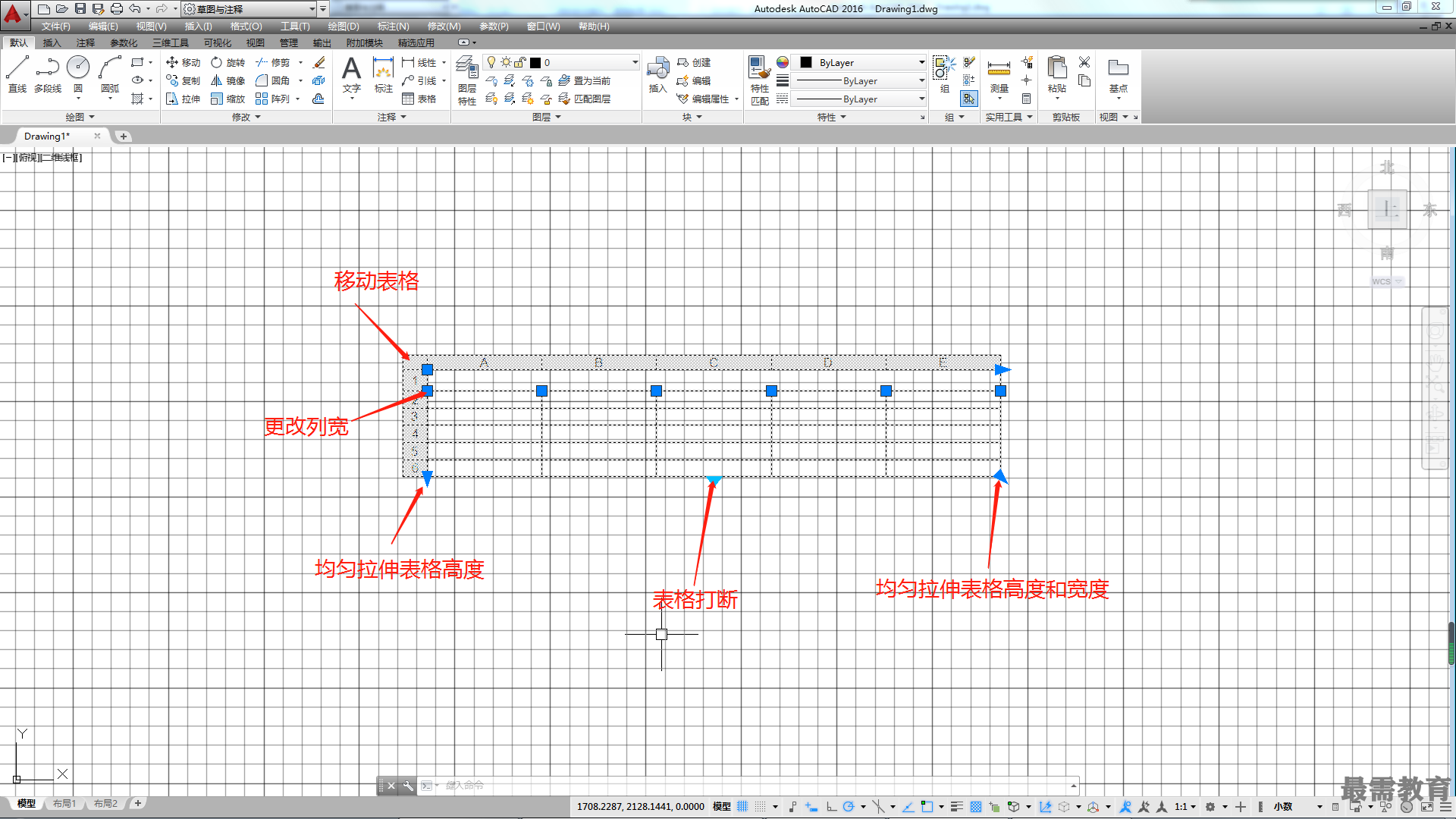Insert a Table (表格)
Image resolution: width=1456 pixels, height=819 pixels.
point(419,99)
